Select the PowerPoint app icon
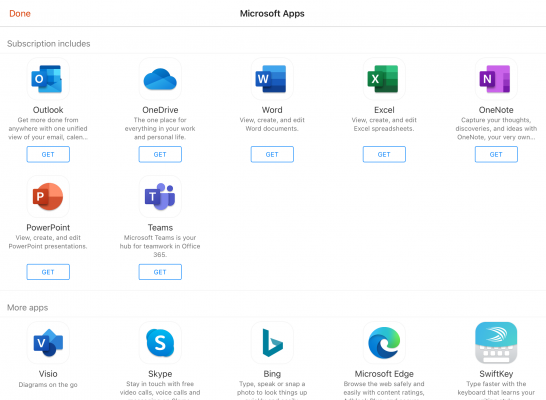 point(48,197)
